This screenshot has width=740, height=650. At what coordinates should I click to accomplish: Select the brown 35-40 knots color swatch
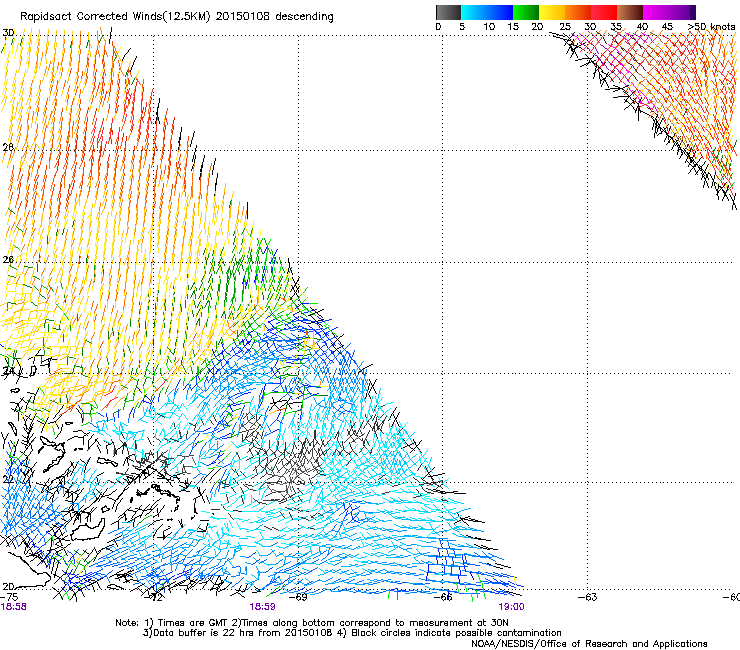630,12
